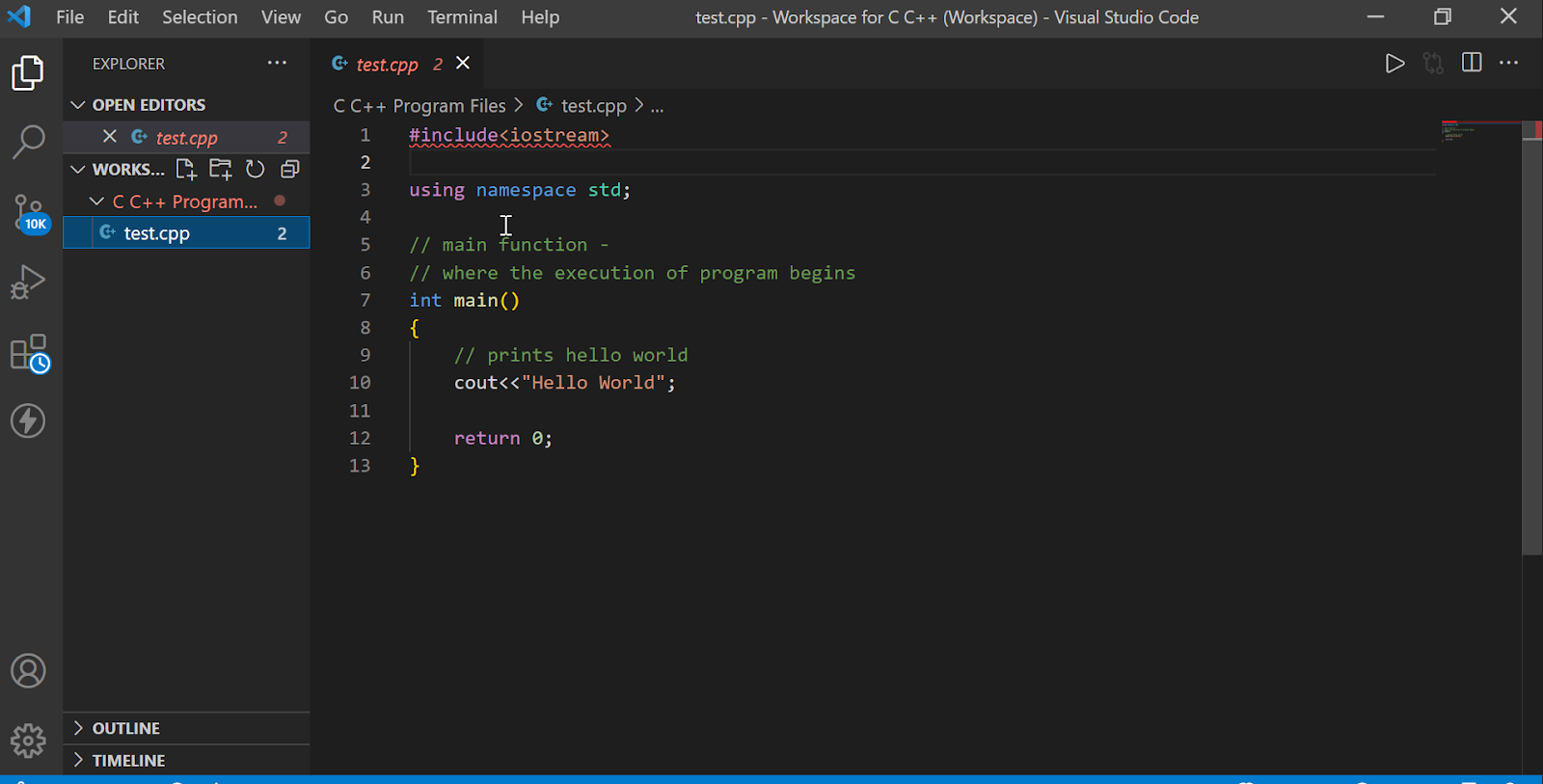Viewport: 1543px width, 784px height.
Task: Click the 'using namespace std;' line
Action: coord(520,190)
